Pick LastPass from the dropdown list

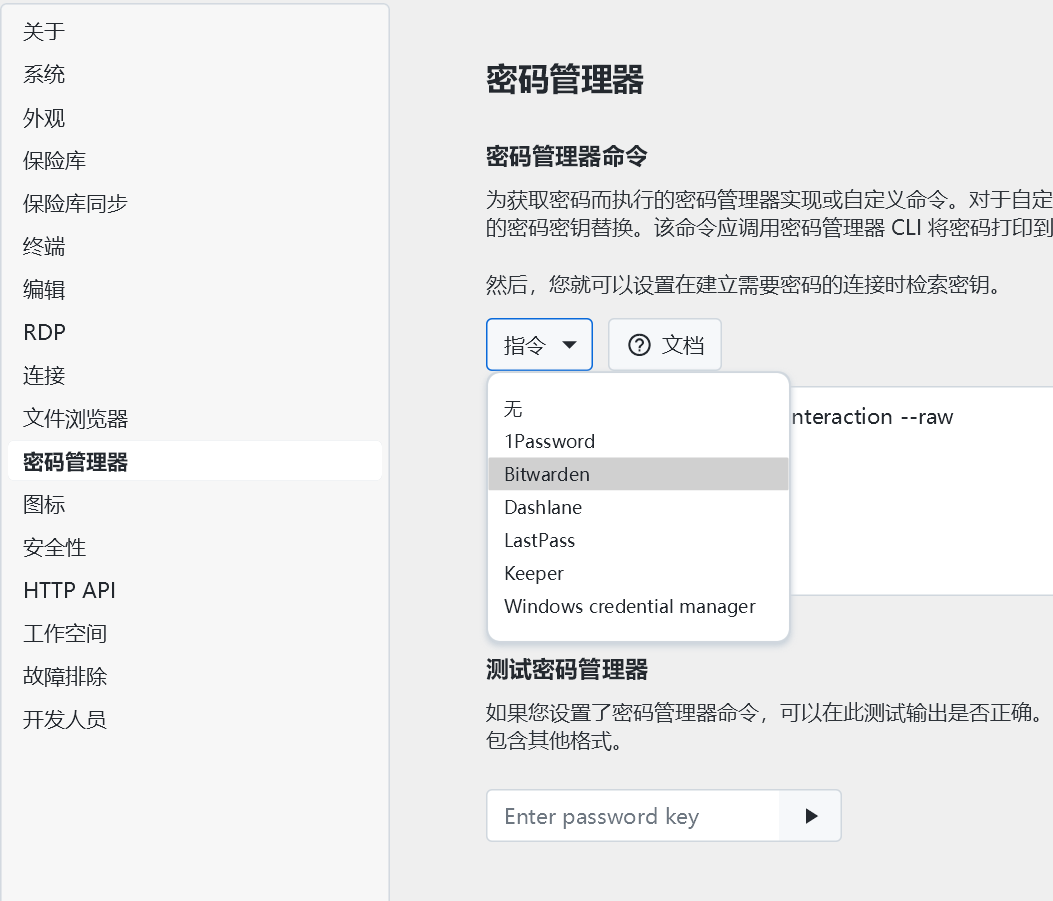(x=638, y=540)
